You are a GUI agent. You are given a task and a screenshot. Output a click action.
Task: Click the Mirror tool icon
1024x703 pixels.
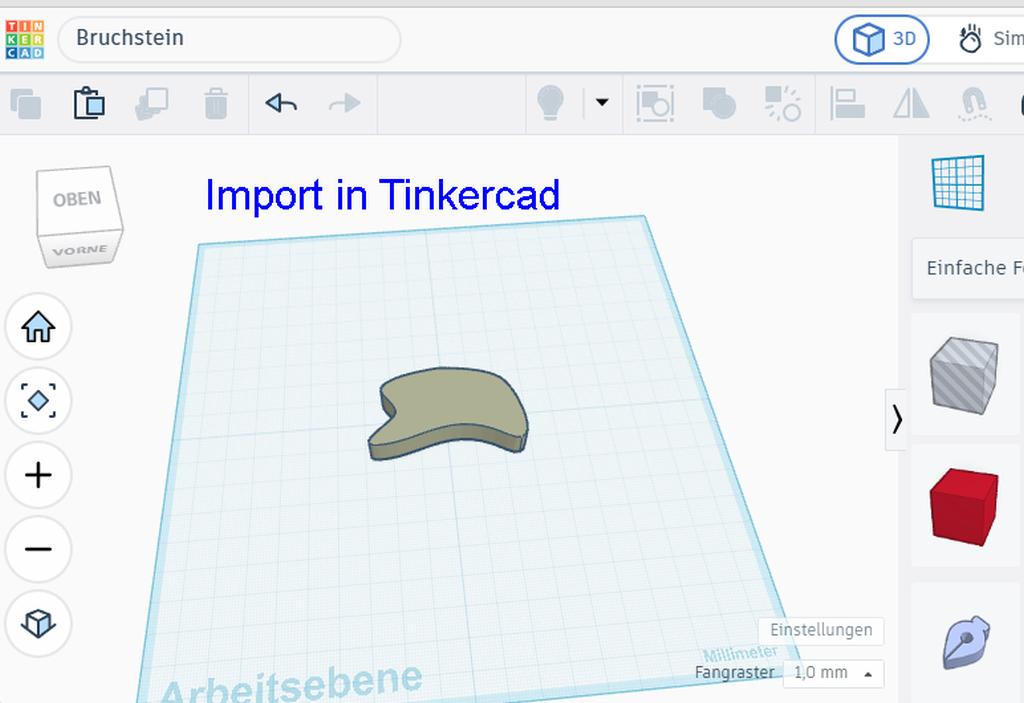tap(911, 103)
